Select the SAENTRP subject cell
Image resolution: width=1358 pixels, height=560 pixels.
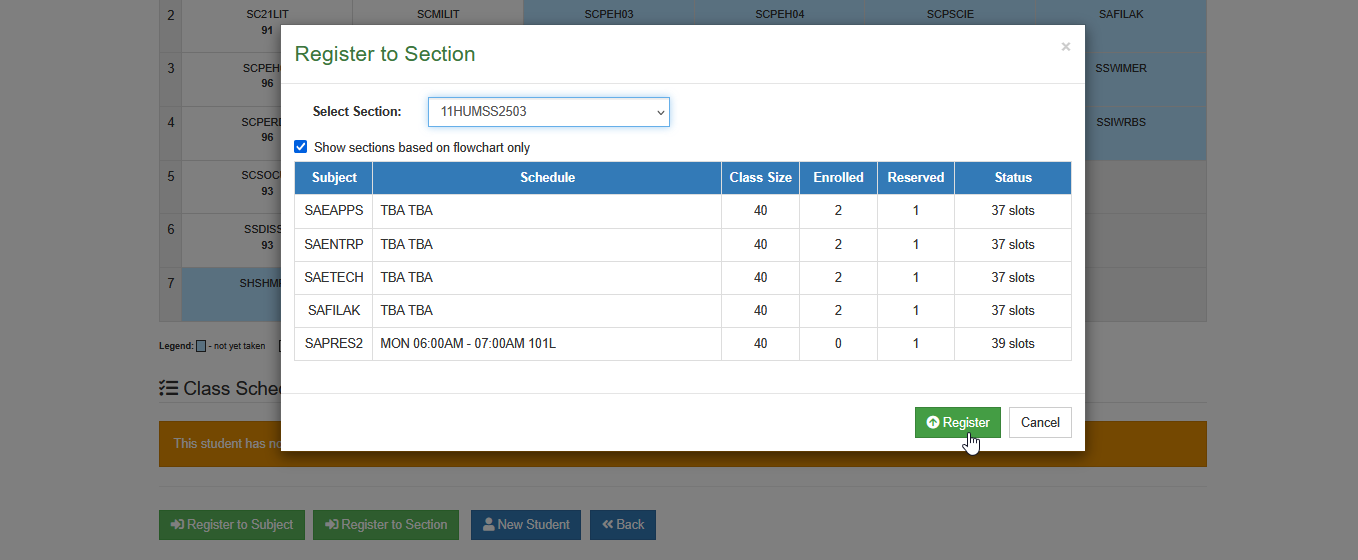pos(334,244)
